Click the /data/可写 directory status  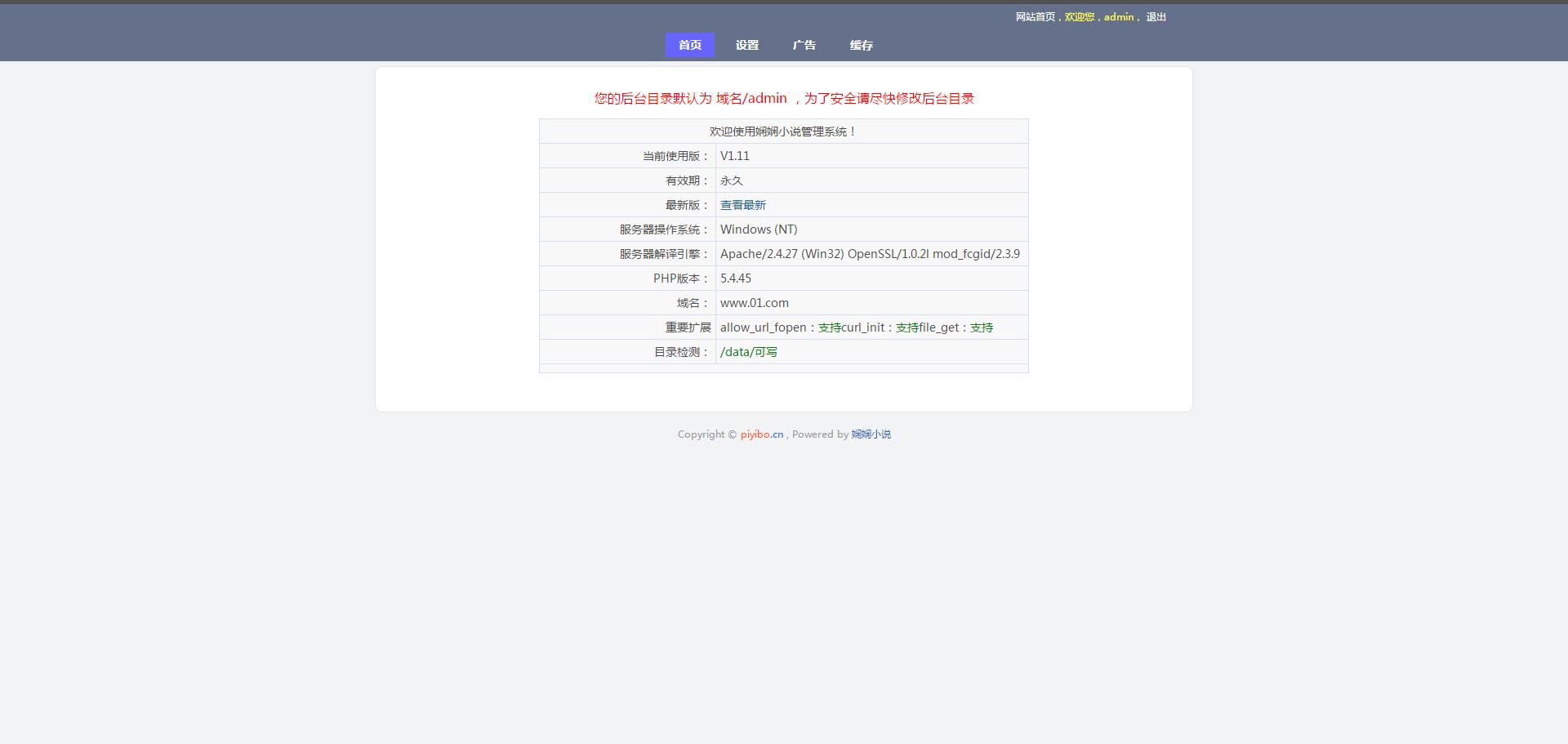[x=748, y=352]
